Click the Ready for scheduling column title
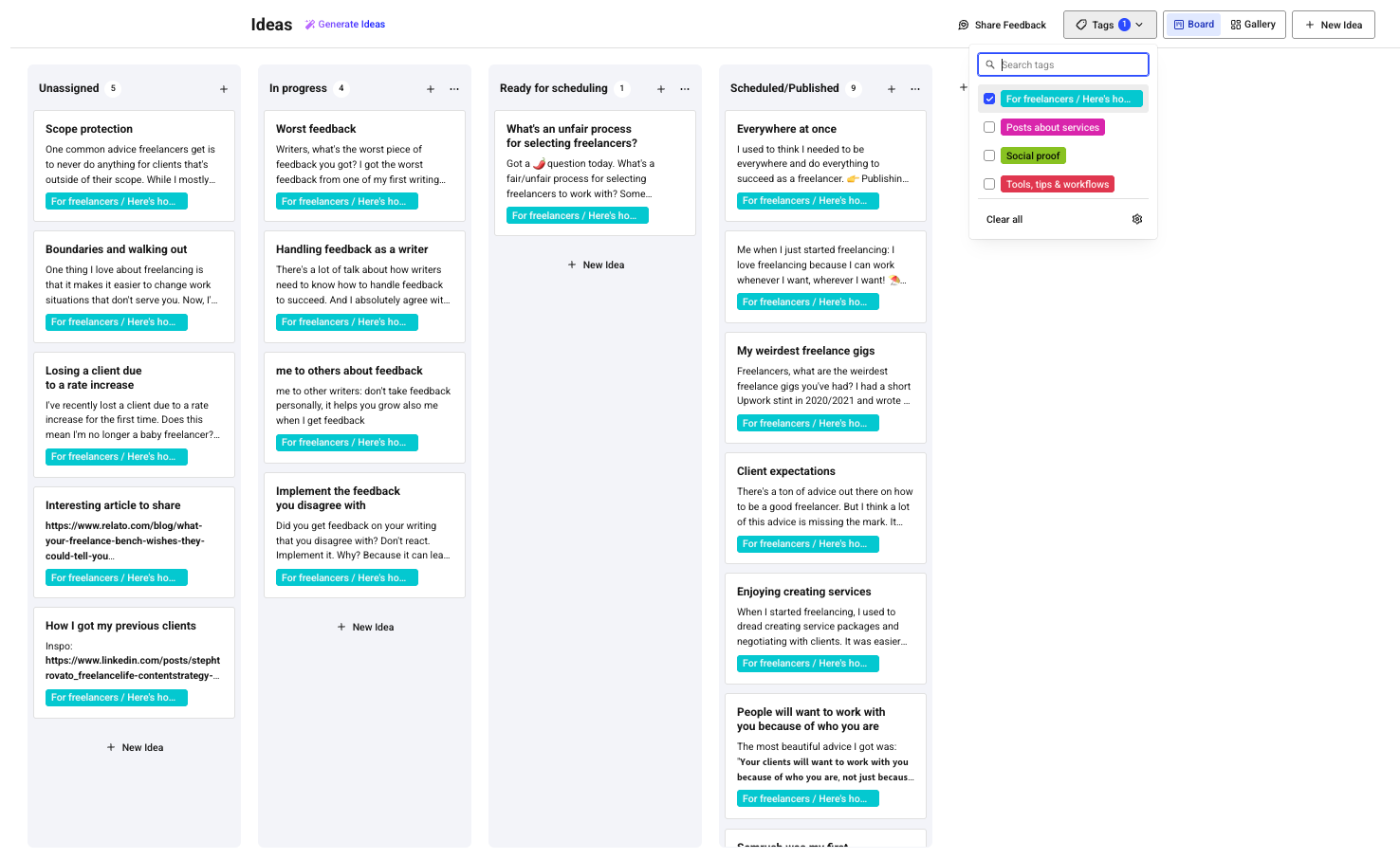The width and height of the screenshot is (1400, 859). click(x=554, y=88)
